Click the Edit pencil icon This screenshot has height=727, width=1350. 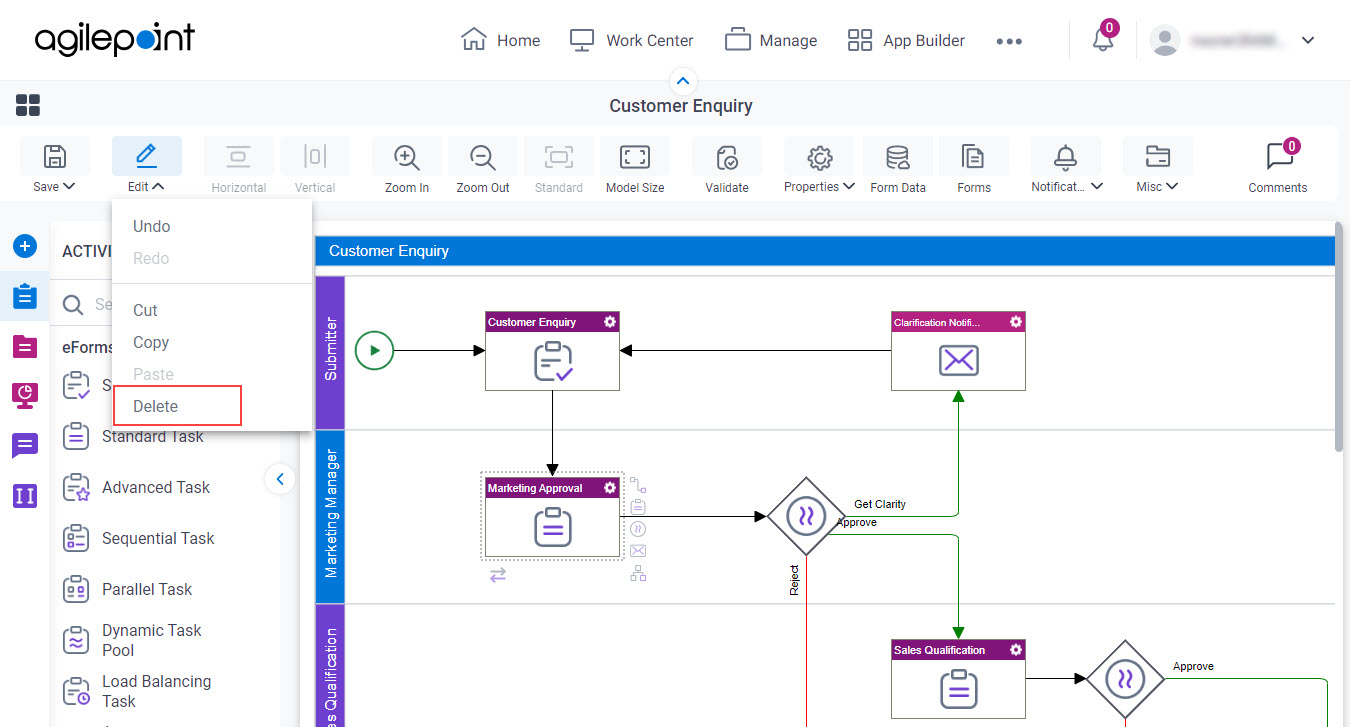(146, 156)
